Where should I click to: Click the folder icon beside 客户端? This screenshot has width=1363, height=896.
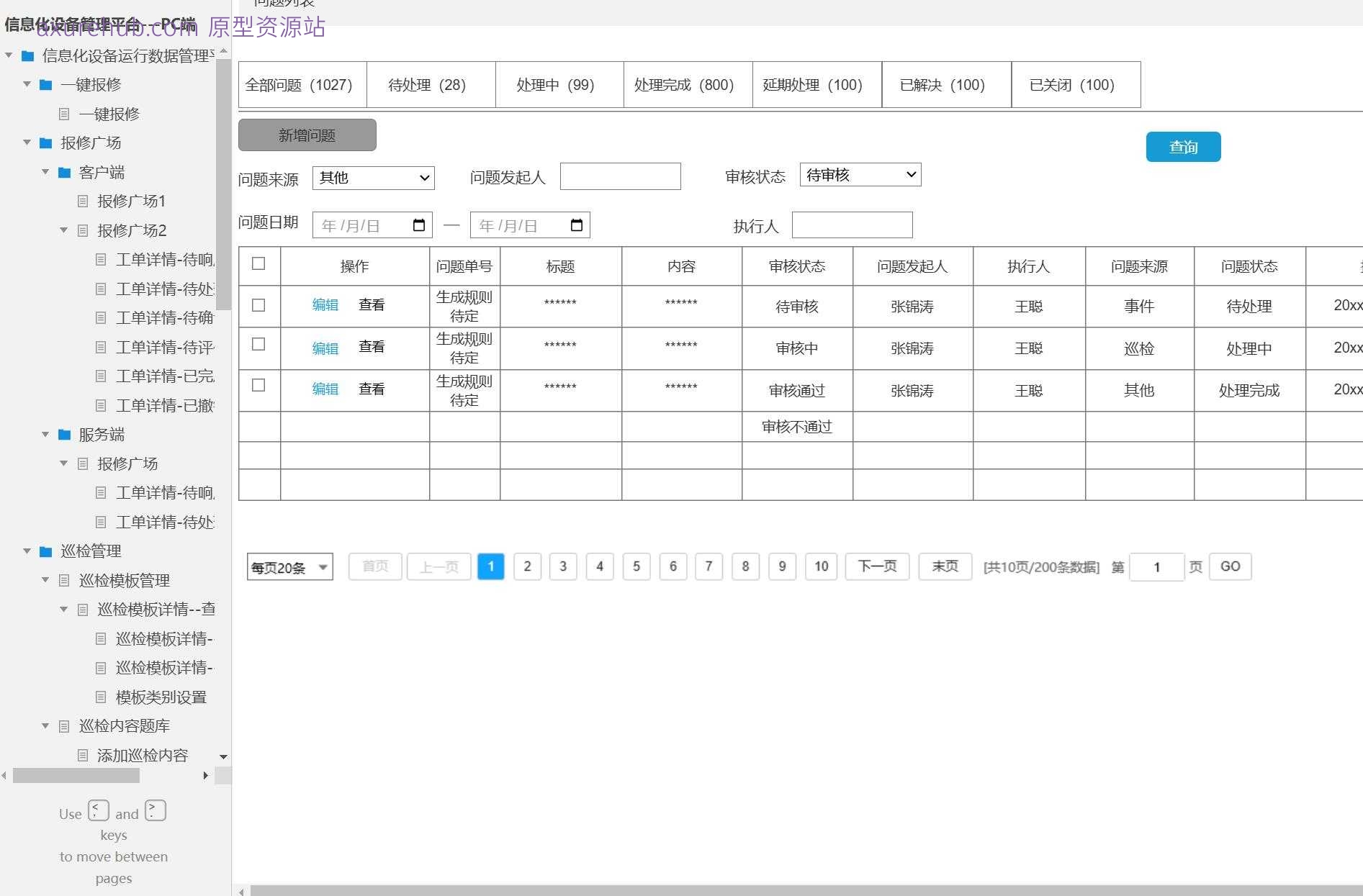pos(65,173)
